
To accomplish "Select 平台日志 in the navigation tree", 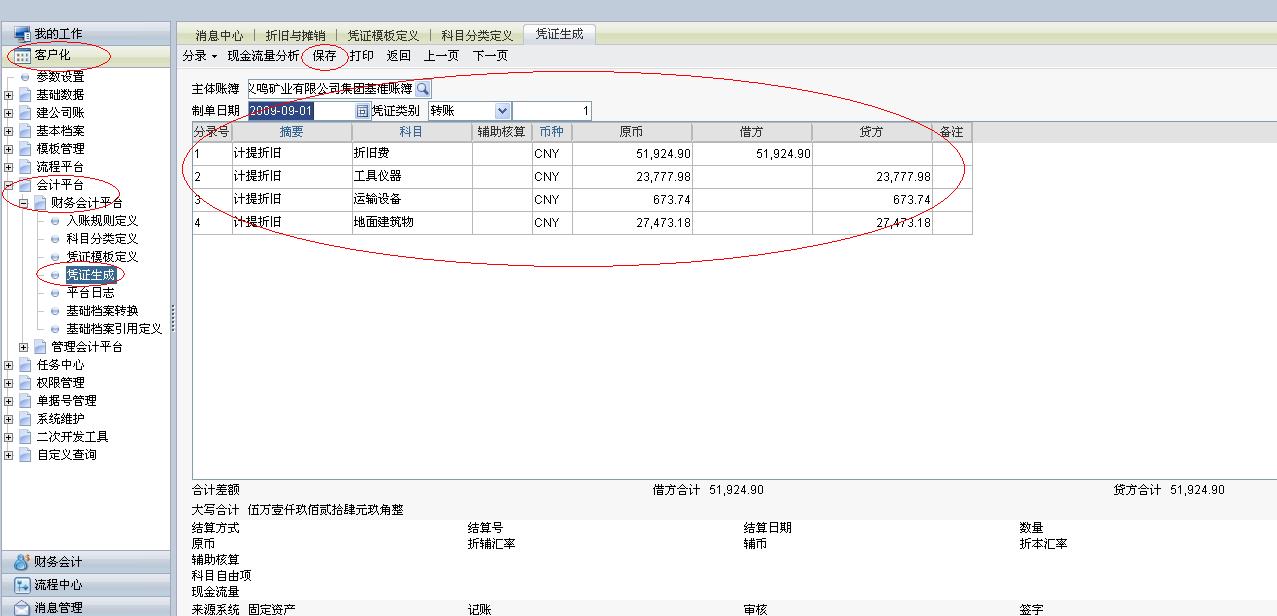I will click(x=90, y=293).
